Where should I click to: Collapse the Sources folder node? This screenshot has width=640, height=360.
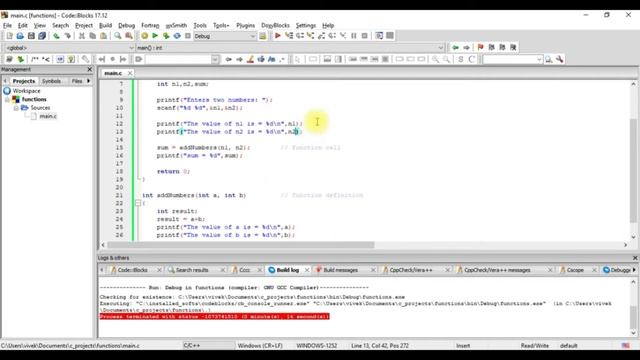point(16,108)
